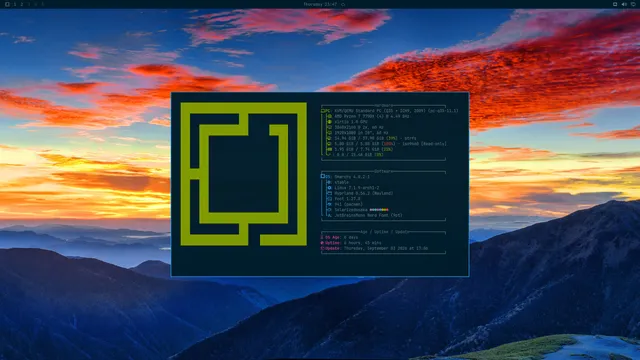Click 'Virtio 1.0 GPU' text
This screenshot has width=640, height=360.
coord(351,122)
